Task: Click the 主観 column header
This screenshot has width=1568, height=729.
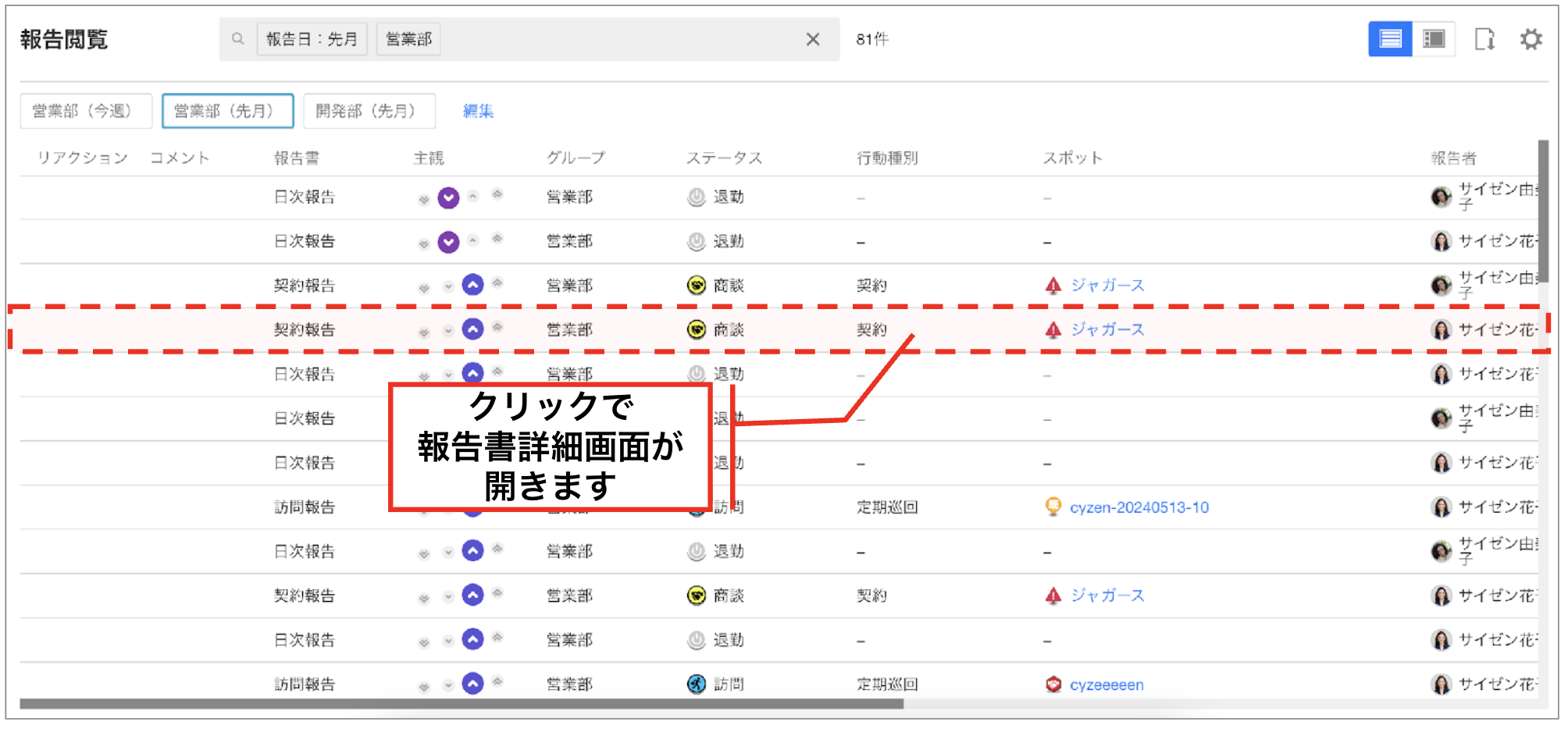Action: pyautogui.click(x=429, y=158)
